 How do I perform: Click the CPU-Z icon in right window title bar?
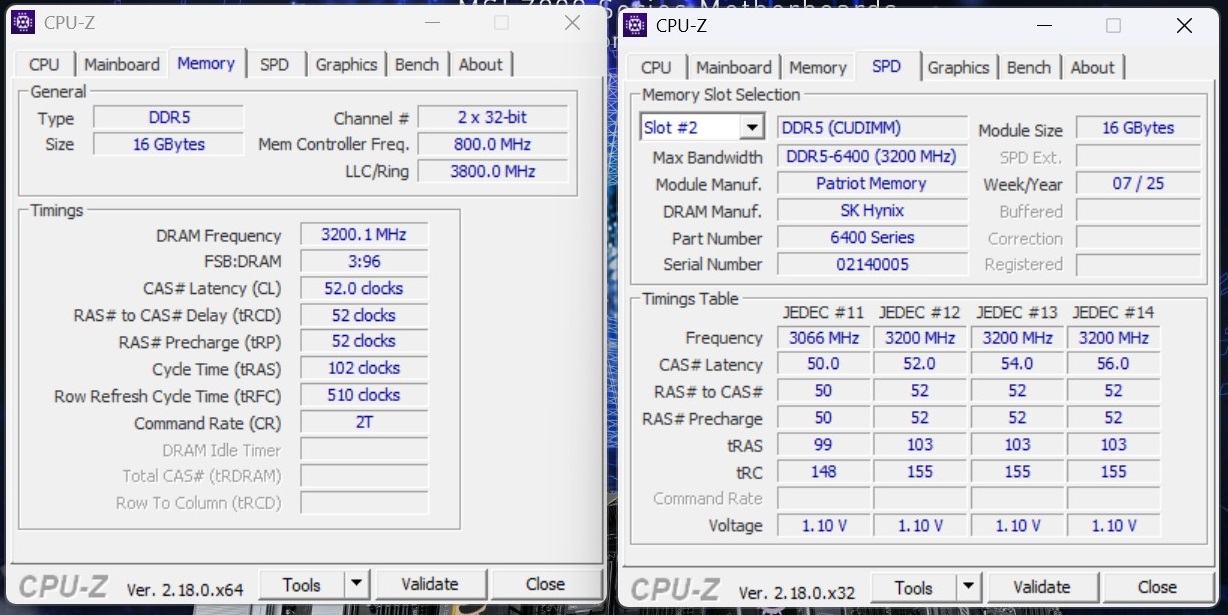(x=634, y=25)
